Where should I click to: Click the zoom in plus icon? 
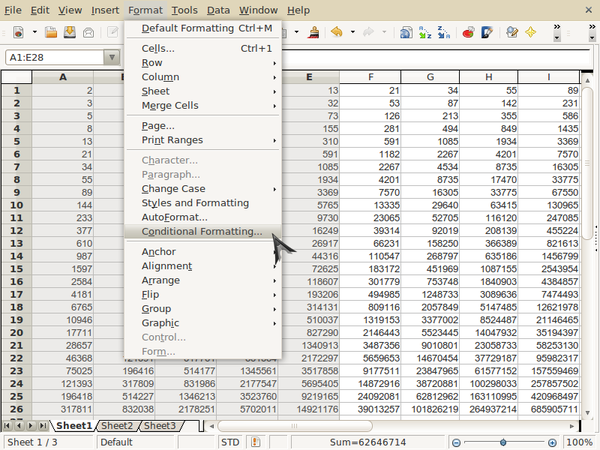point(552,443)
